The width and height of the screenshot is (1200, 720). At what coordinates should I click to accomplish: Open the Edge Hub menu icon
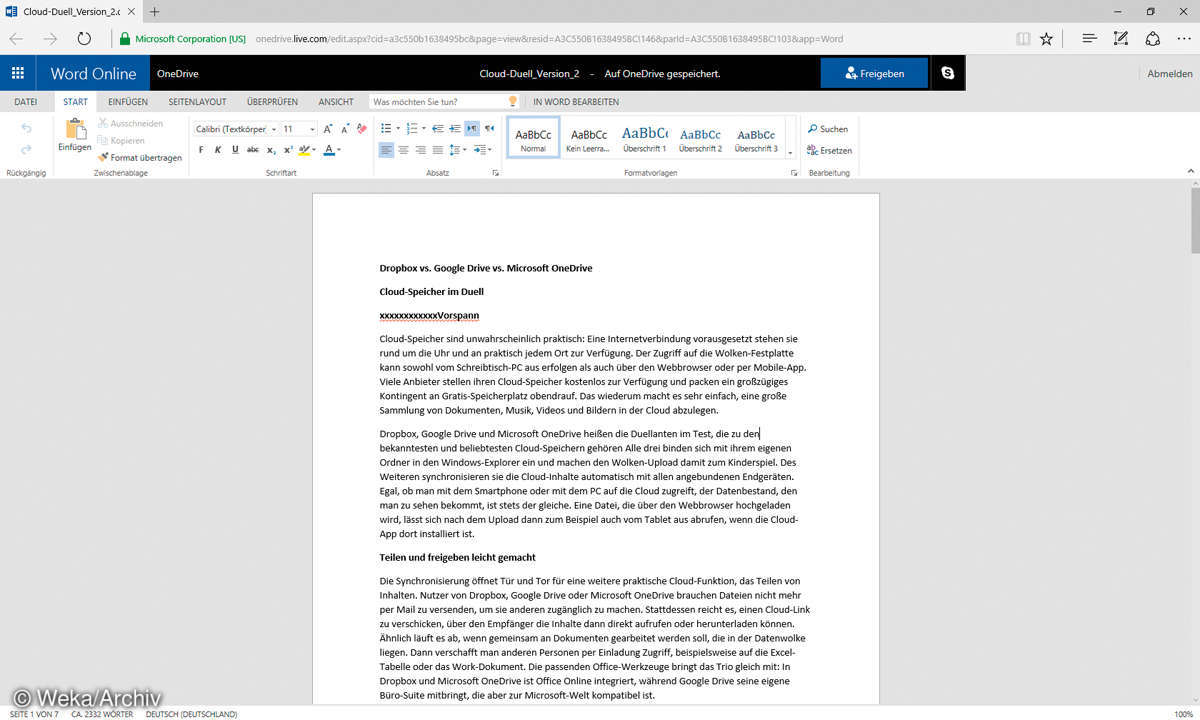1090,39
